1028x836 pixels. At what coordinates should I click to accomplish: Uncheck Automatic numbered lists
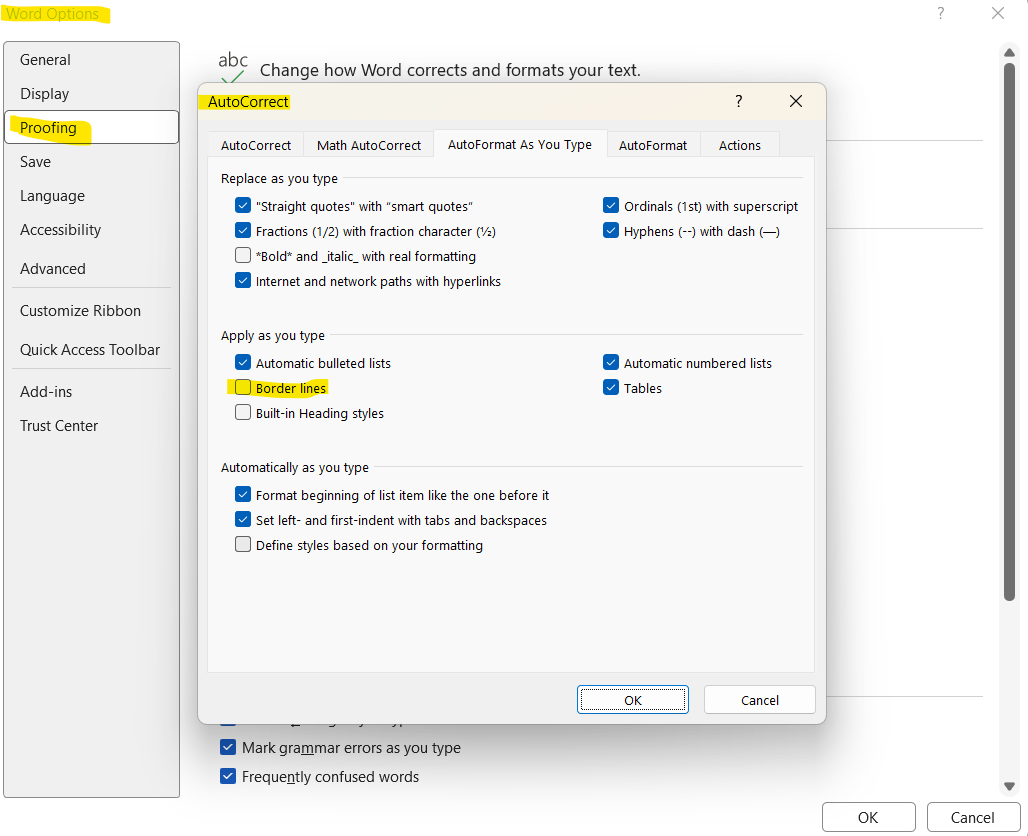611,363
